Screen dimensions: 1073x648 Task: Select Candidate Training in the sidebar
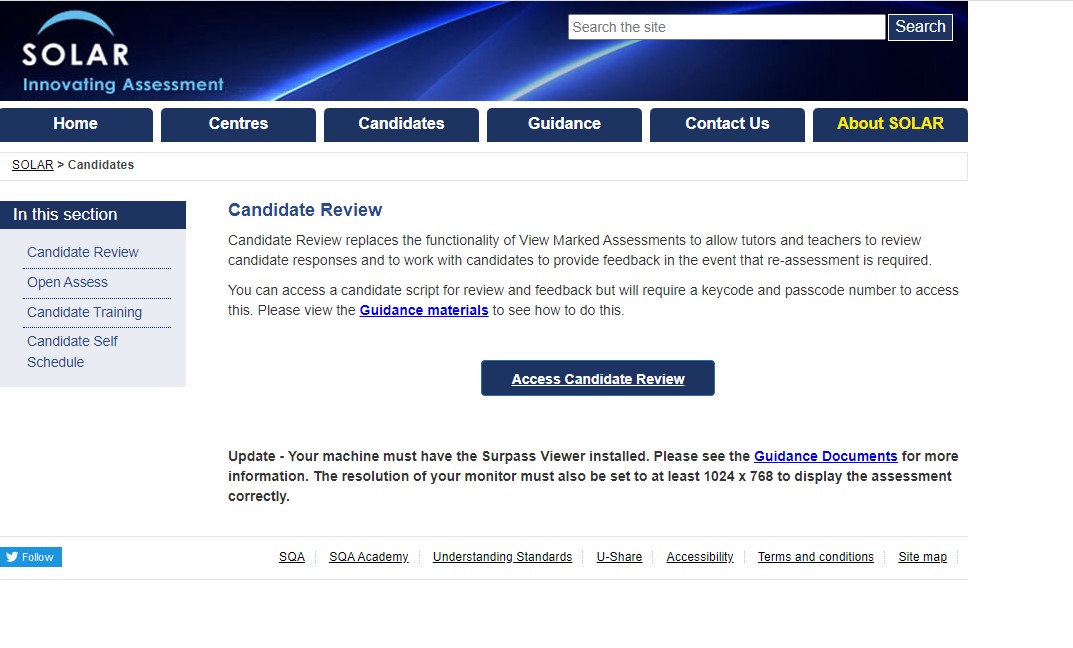point(85,313)
